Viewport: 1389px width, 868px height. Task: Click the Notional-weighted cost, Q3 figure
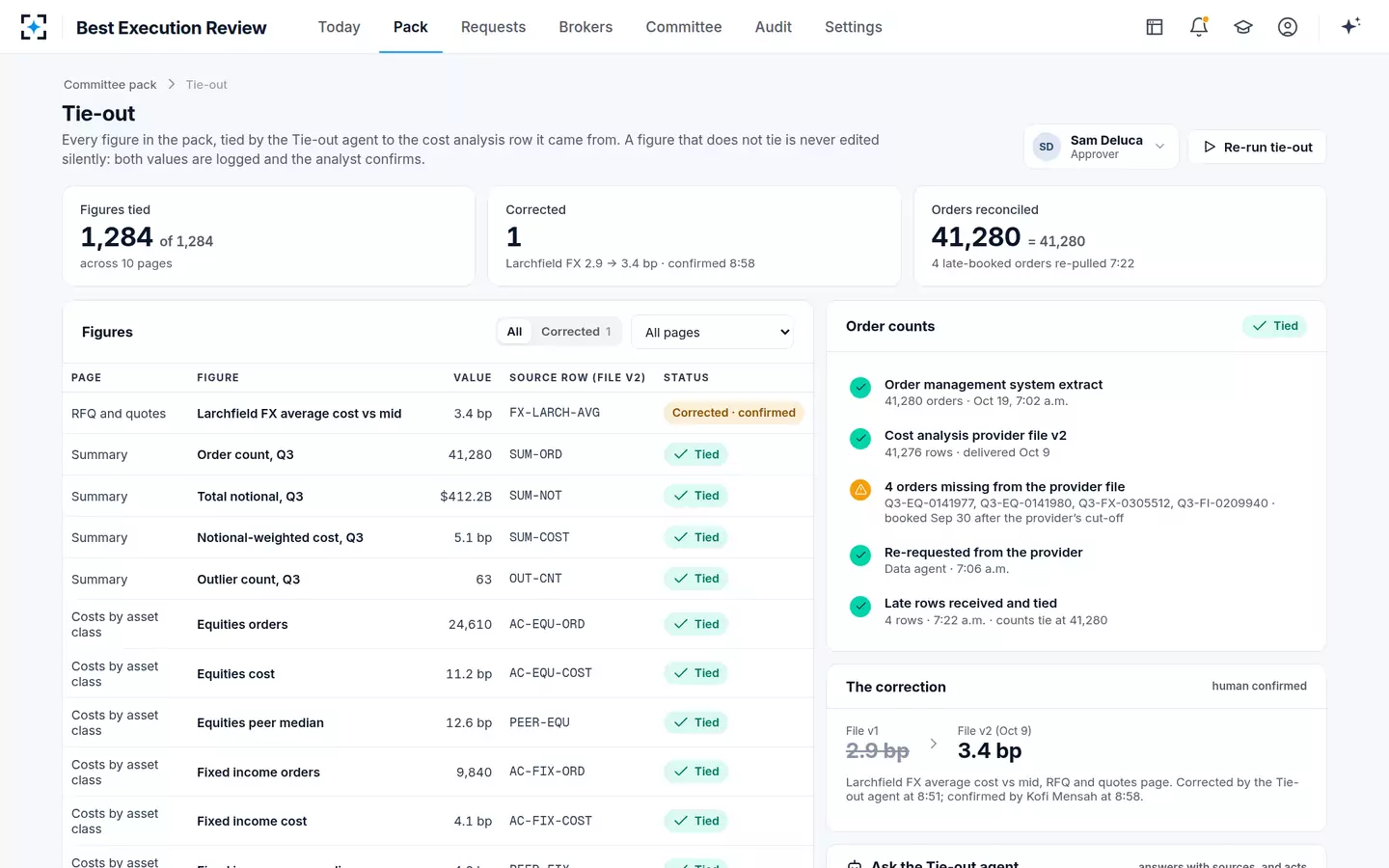(281, 537)
